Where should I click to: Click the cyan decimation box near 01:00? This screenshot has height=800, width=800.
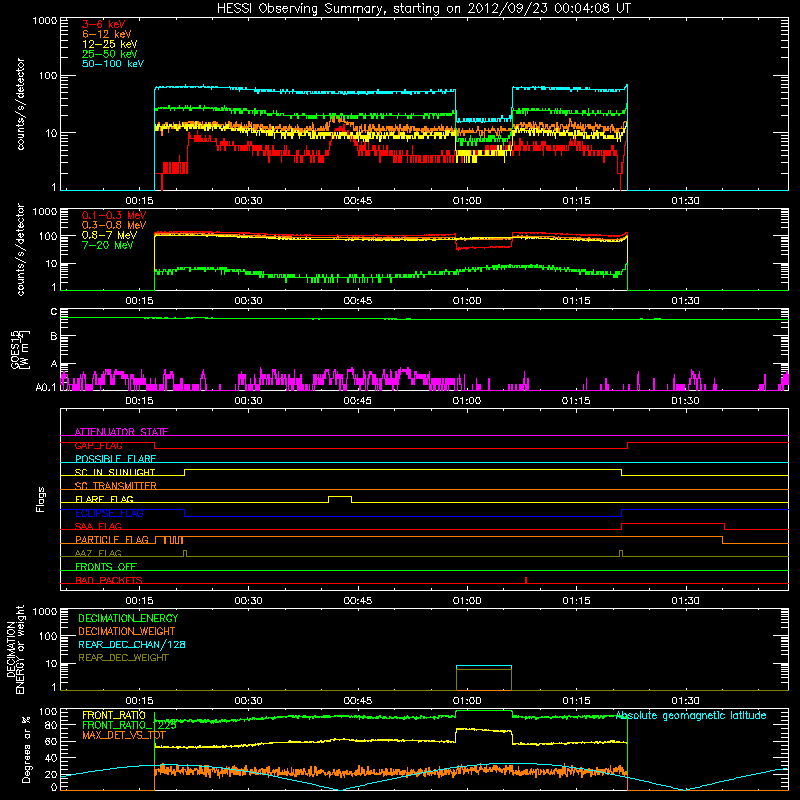(484, 678)
